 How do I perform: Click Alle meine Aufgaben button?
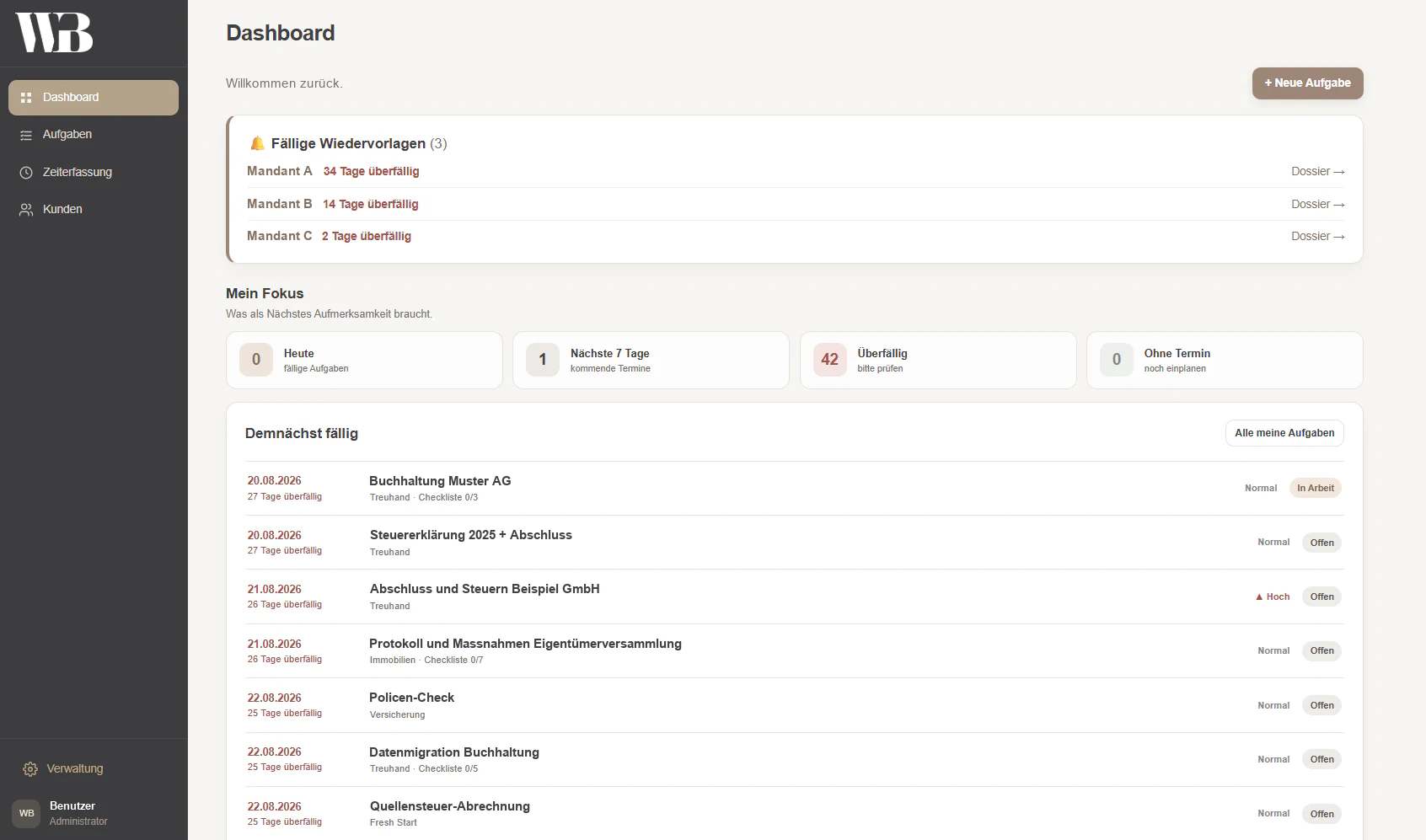click(1284, 433)
